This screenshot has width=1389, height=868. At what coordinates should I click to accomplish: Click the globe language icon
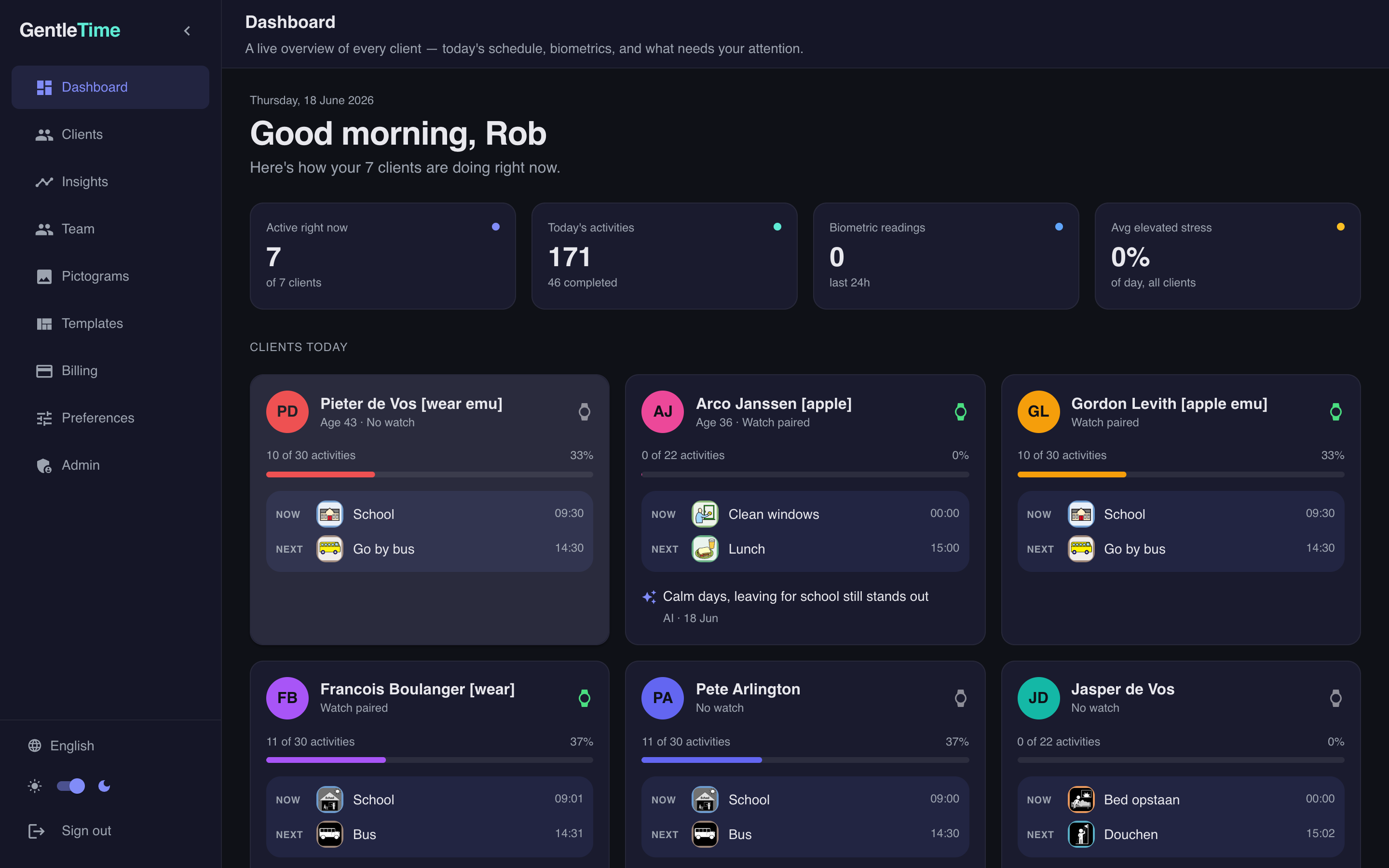click(x=35, y=746)
